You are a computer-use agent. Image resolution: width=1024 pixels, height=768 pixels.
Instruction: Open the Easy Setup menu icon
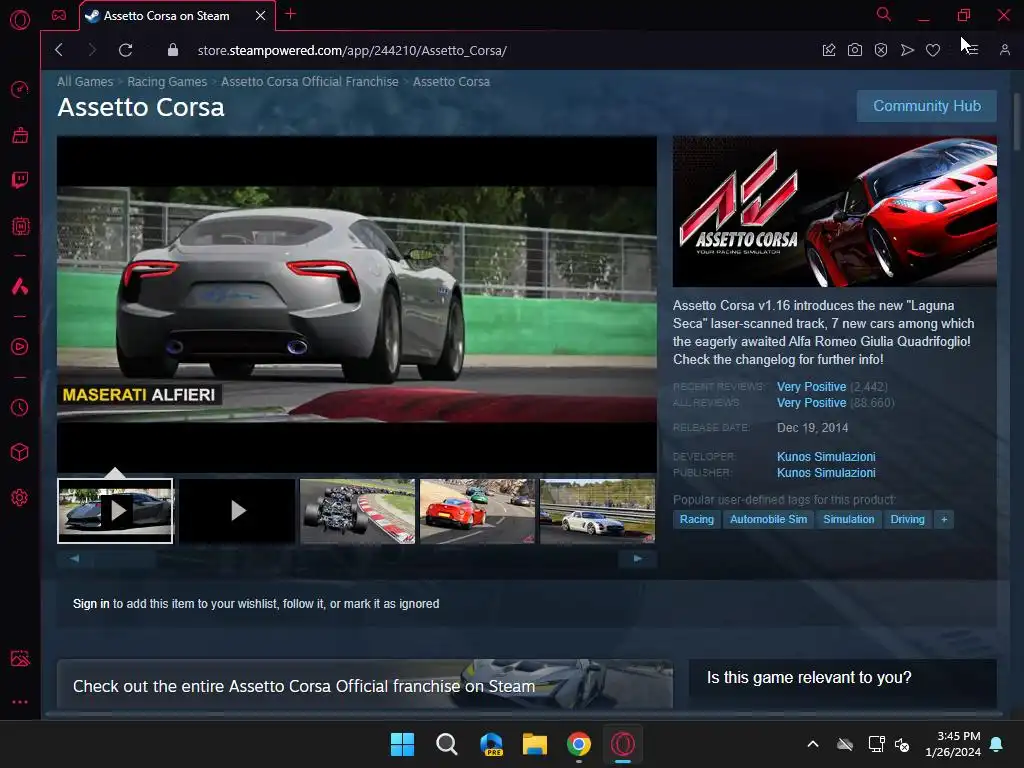click(x=972, y=50)
